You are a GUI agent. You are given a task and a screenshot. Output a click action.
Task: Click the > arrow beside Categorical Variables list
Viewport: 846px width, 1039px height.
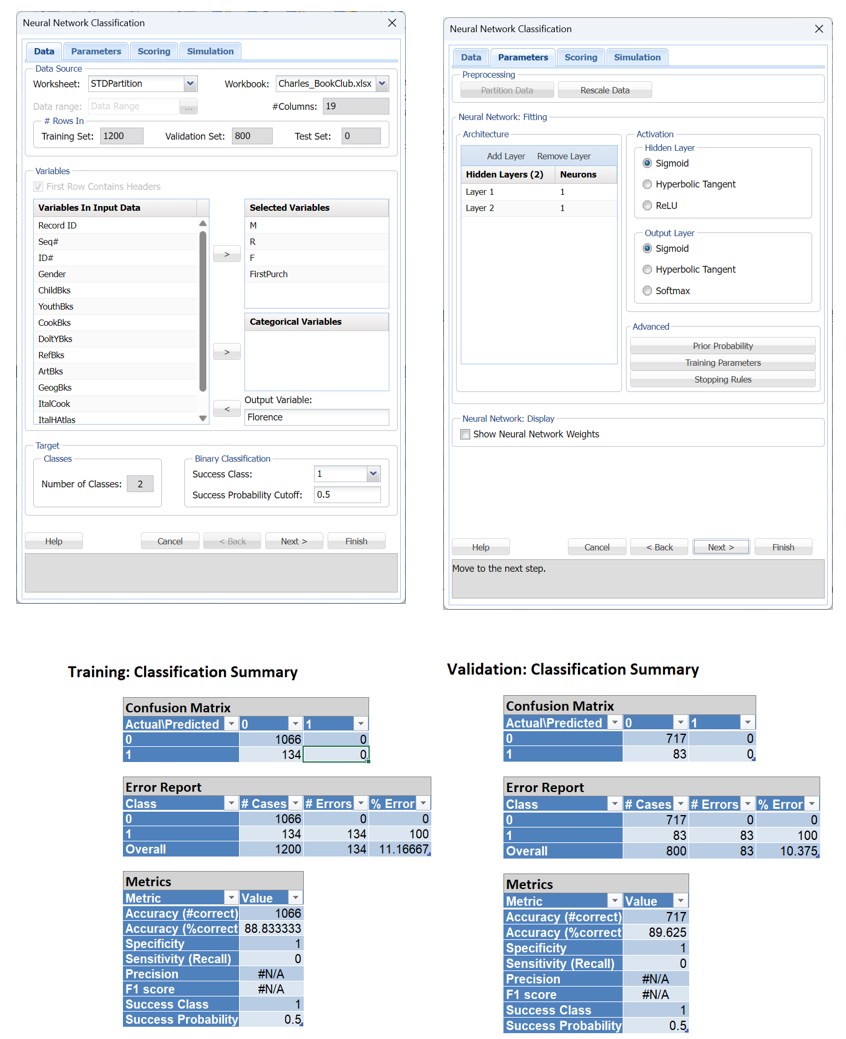pyautogui.click(x=227, y=352)
